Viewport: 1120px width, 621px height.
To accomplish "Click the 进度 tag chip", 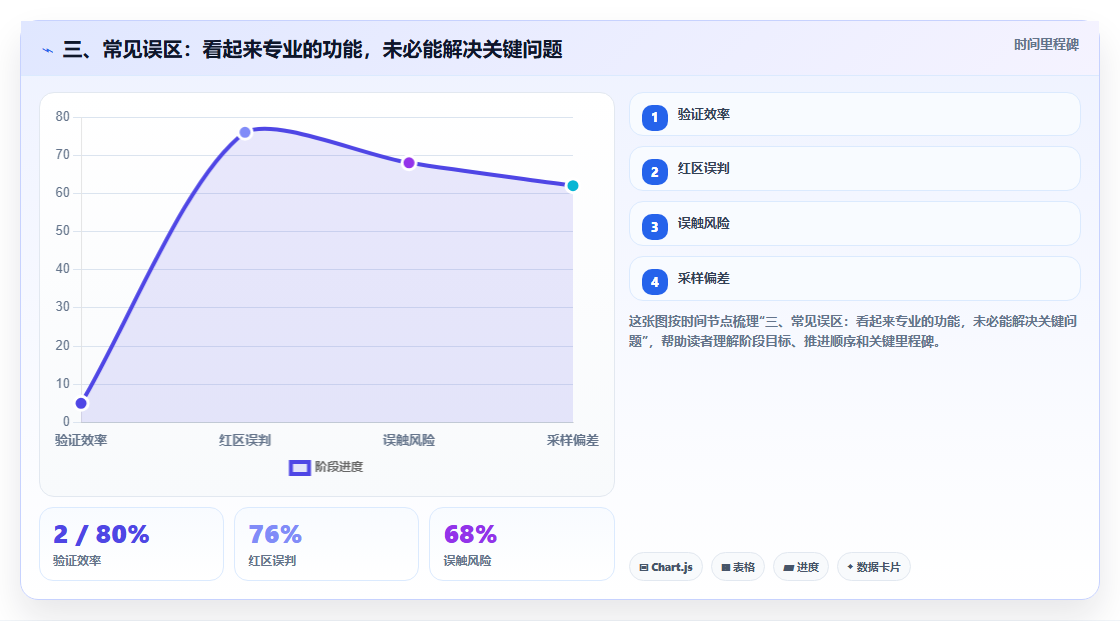I will [x=801, y=567].
